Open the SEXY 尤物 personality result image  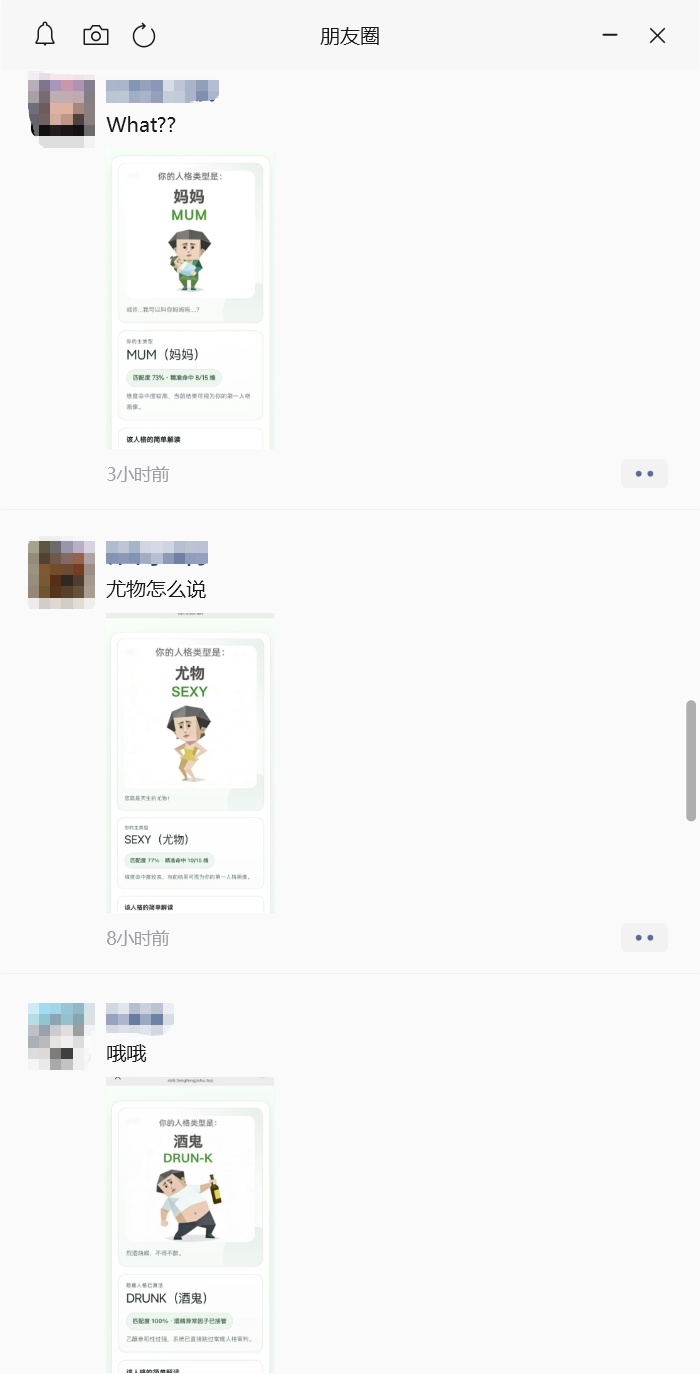point(190,764)
